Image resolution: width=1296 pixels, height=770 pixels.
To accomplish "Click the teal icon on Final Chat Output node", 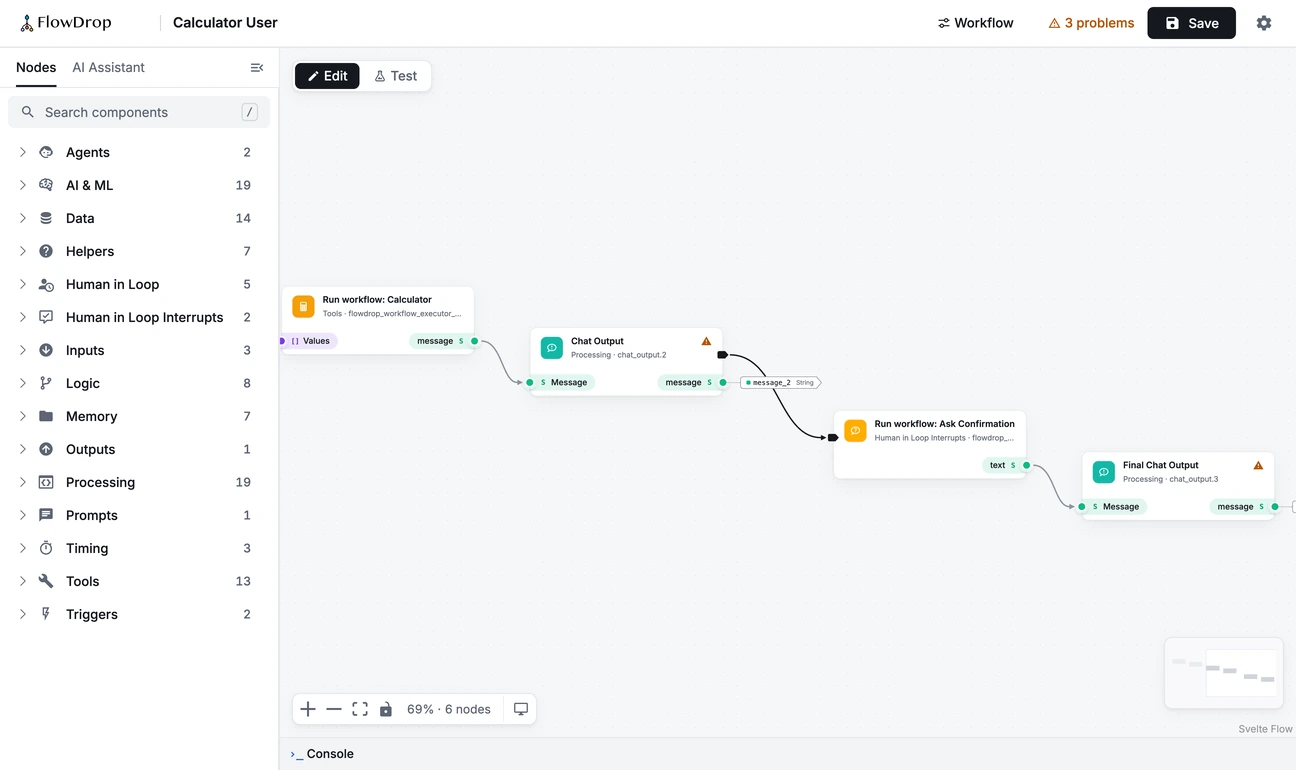I will tap(1104, 472).
